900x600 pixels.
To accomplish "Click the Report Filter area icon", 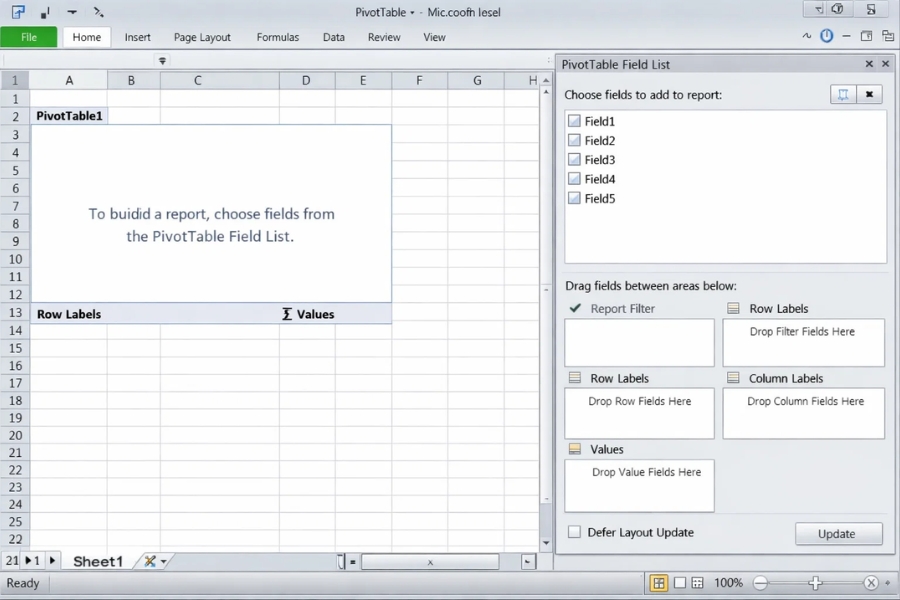I will coord(575,308).
